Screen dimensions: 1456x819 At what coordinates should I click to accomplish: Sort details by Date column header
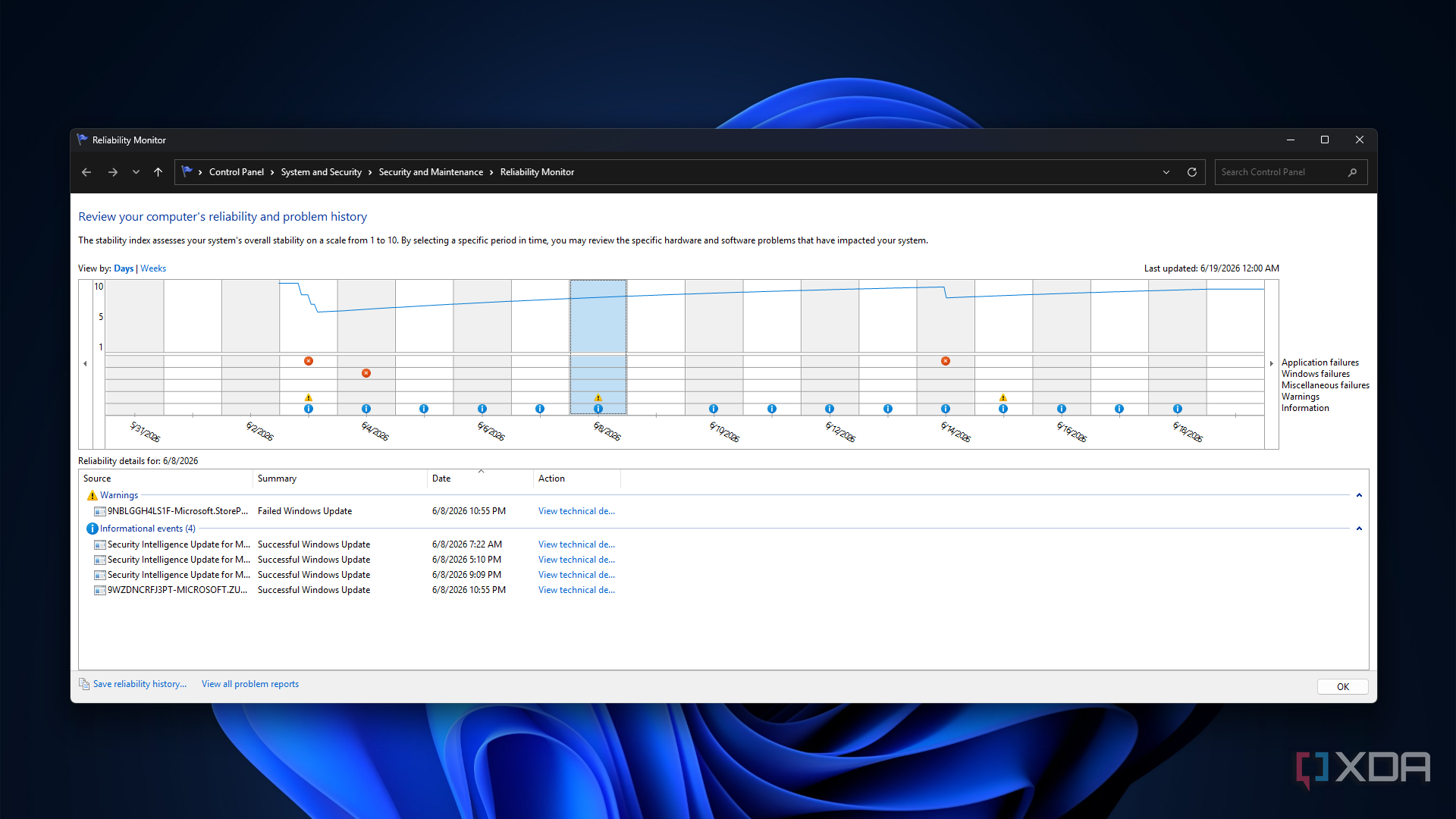pos(480,479)
